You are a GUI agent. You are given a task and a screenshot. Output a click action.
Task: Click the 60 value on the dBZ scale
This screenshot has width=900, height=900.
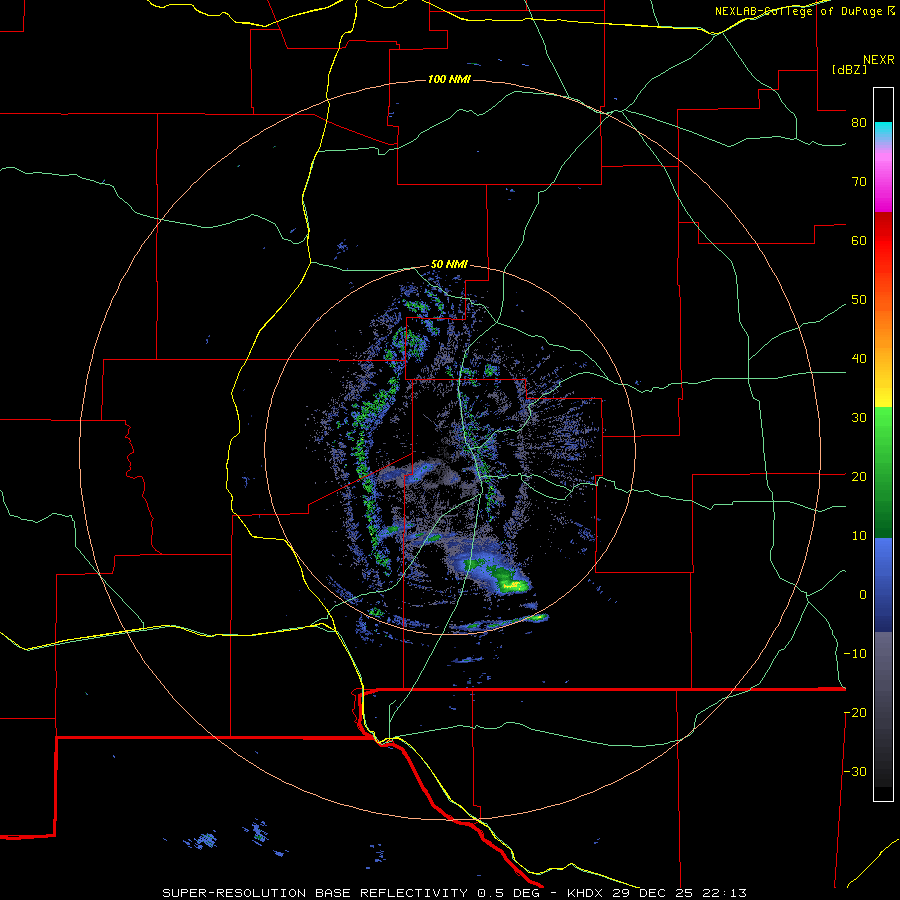(x=859, y=240)
